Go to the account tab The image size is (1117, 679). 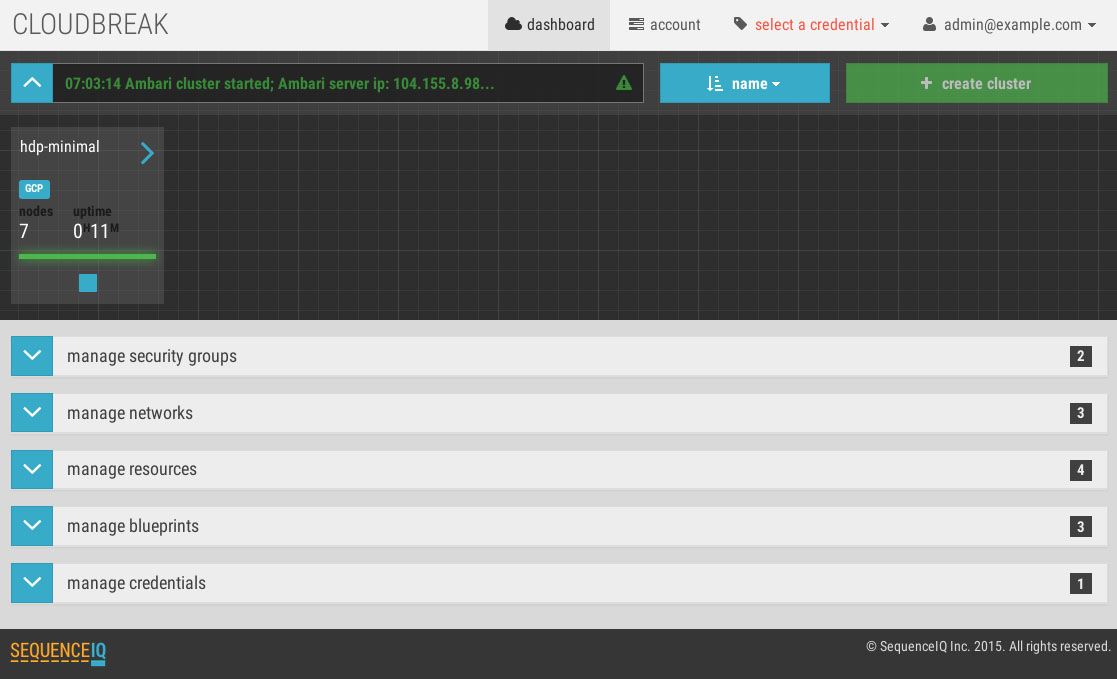click(664, 25)
